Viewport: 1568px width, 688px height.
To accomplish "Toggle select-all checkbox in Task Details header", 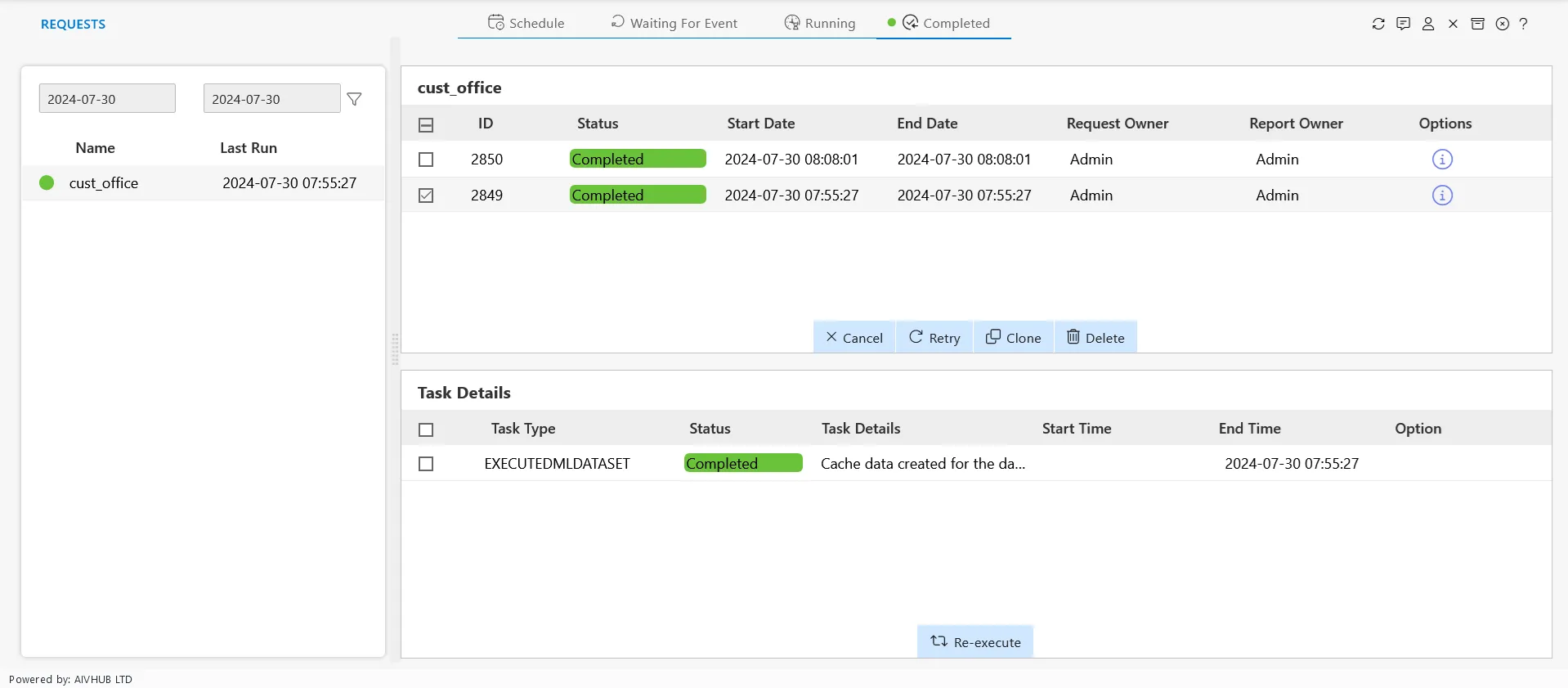I will (426, 429).
